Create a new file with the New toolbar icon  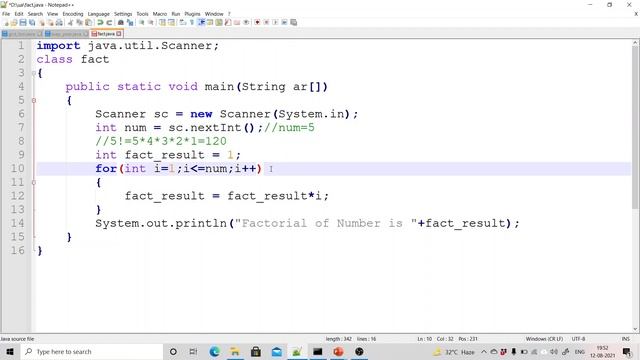pos(6,22)
